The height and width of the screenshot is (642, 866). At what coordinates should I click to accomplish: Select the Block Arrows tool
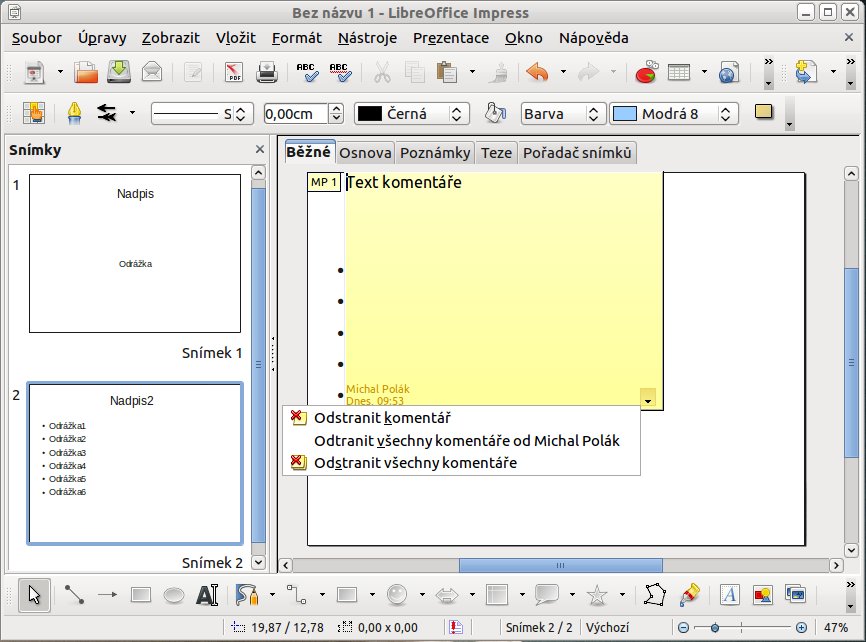click(447, 595)
